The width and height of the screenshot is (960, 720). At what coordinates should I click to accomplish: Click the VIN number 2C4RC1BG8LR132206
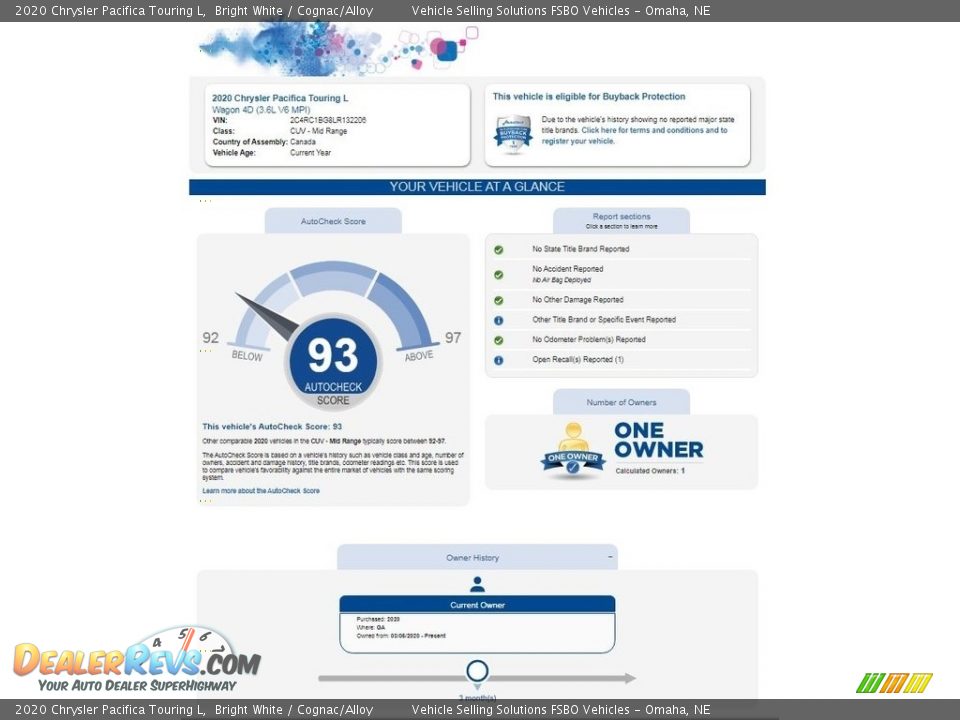click(x=328, y=120)
